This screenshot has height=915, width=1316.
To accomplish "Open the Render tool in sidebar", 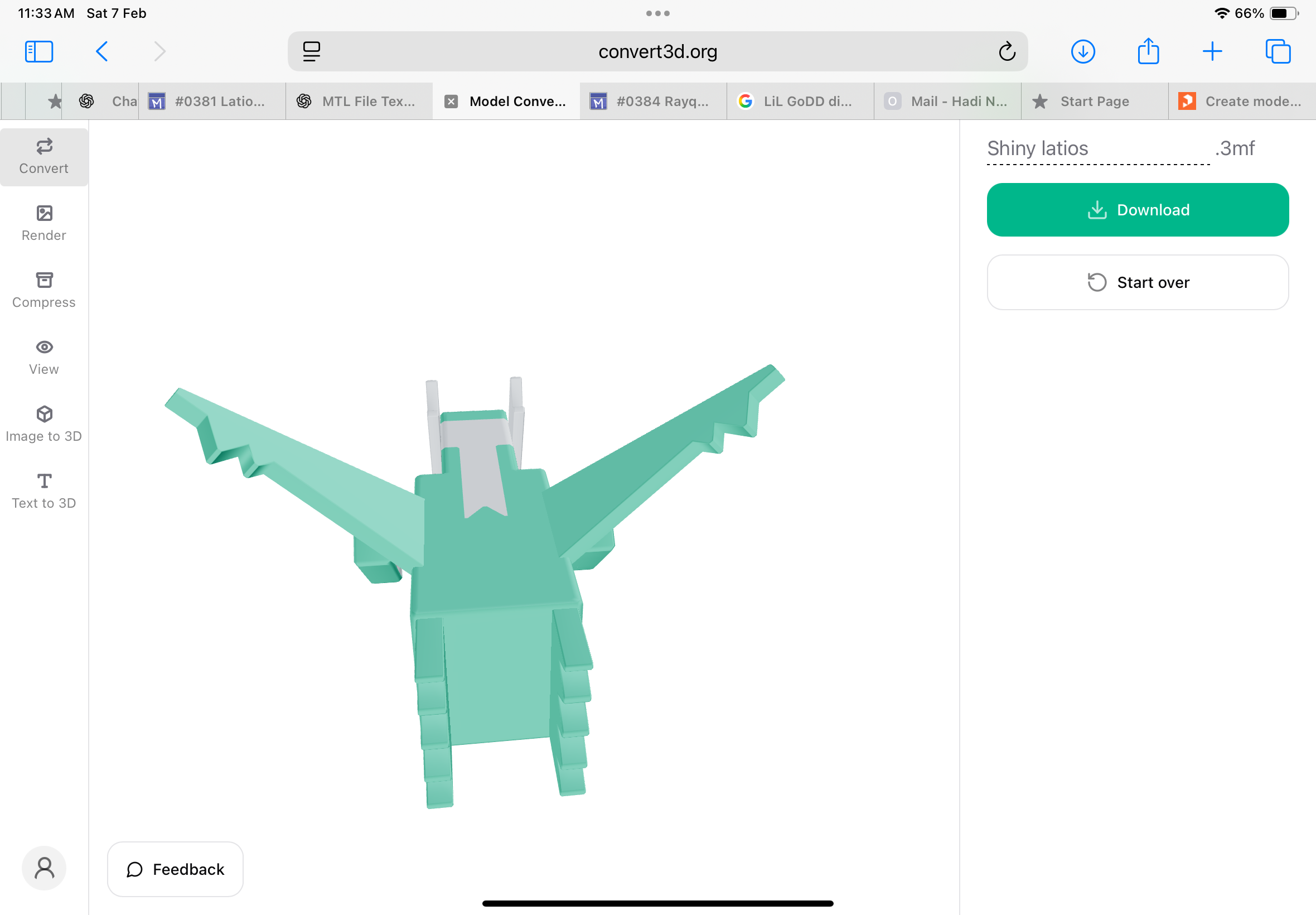I will (x=44, y=224).
